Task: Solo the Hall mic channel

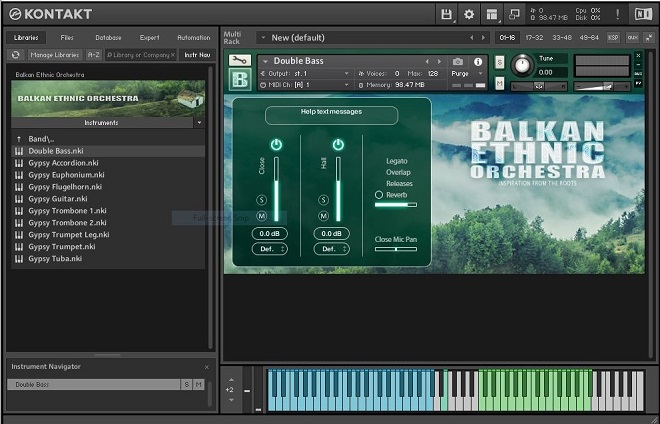Action: (323, 200)
